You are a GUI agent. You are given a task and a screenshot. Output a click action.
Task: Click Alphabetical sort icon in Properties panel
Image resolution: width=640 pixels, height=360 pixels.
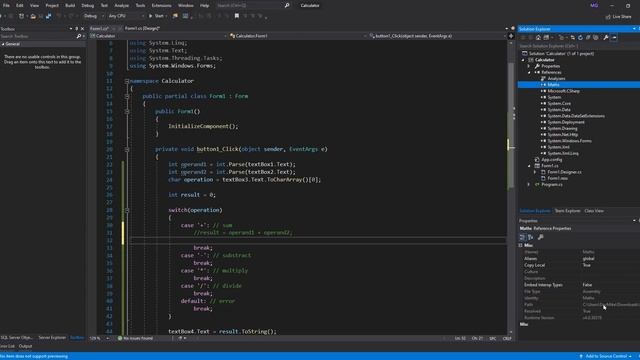[x=531, y=237]
